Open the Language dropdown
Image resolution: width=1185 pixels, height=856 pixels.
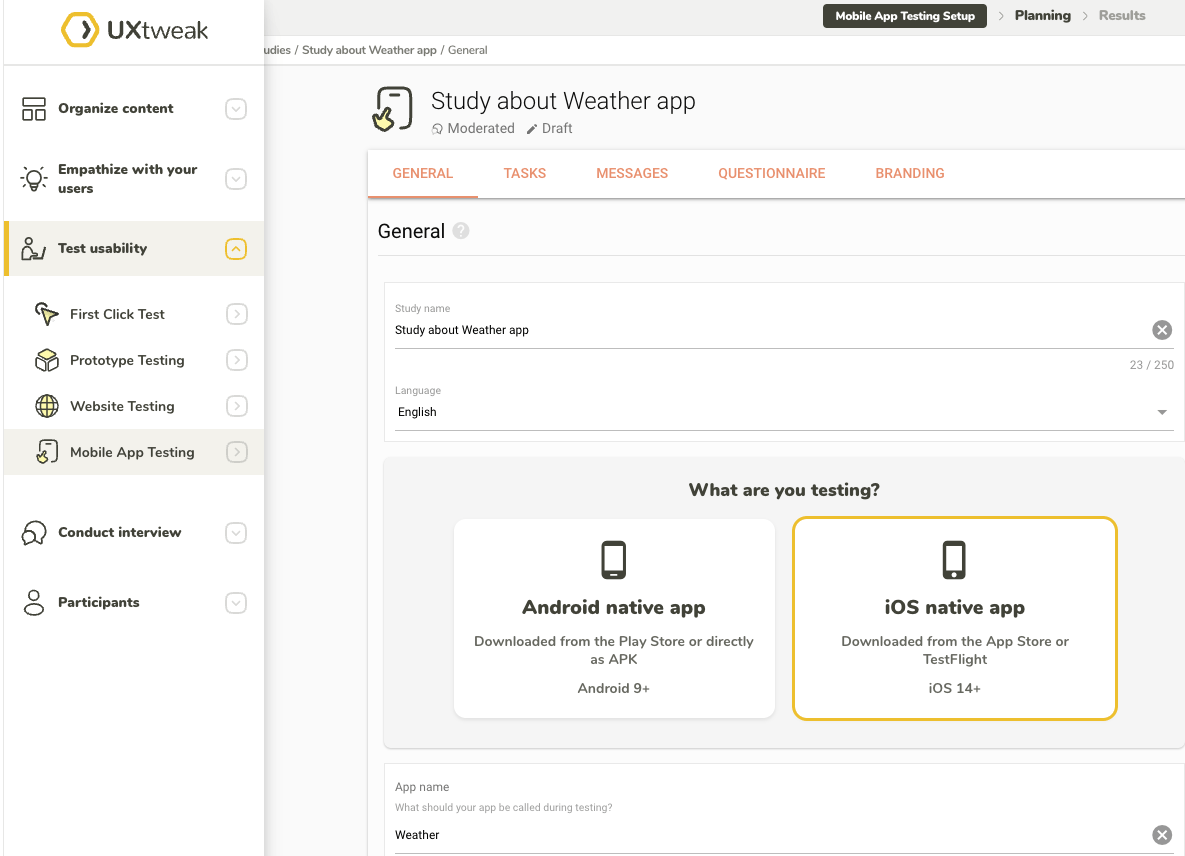tap(783, 412)
